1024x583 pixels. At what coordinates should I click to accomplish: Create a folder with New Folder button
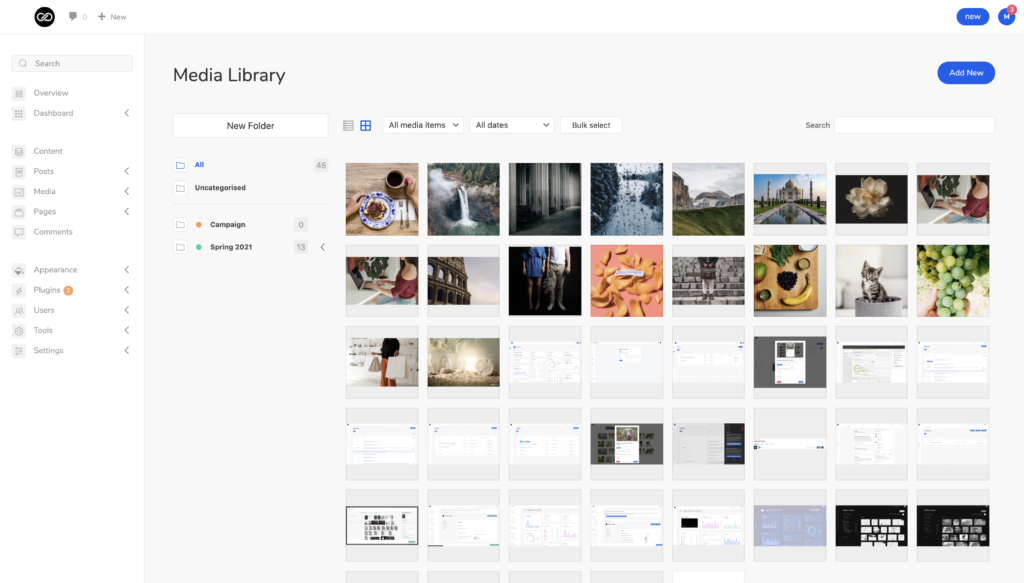[250, 126]
